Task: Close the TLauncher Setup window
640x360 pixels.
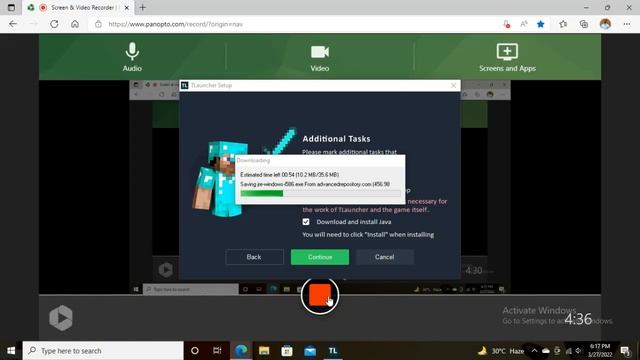Action: (453, 85)
